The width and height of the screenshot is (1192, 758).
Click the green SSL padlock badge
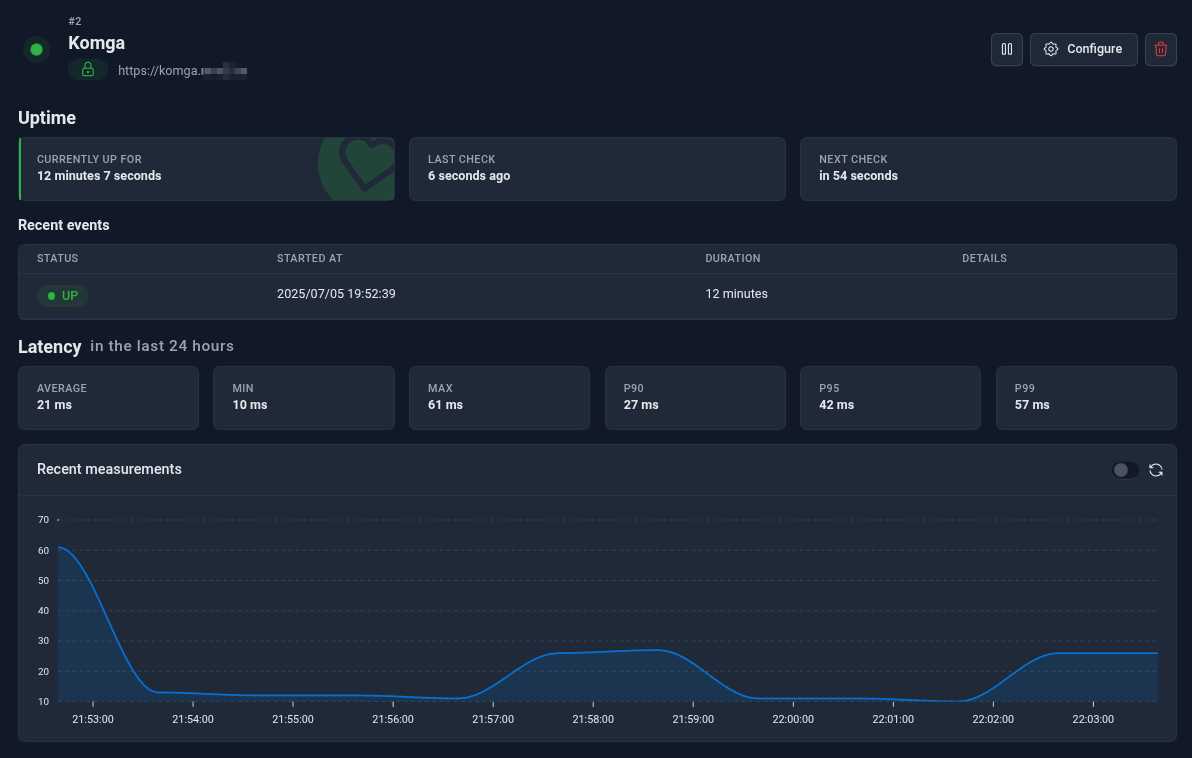pos(88,70)
